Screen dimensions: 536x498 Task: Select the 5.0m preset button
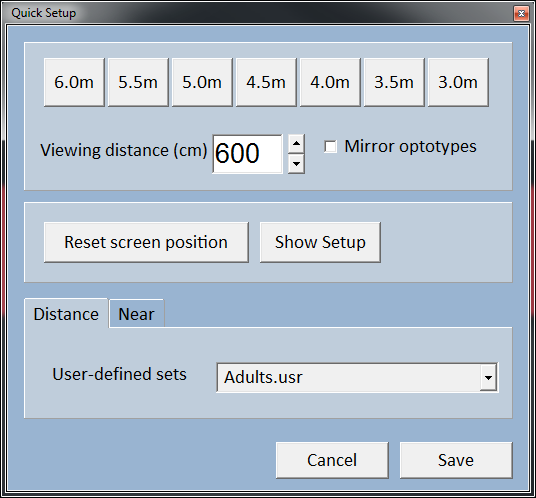point(202,82)
